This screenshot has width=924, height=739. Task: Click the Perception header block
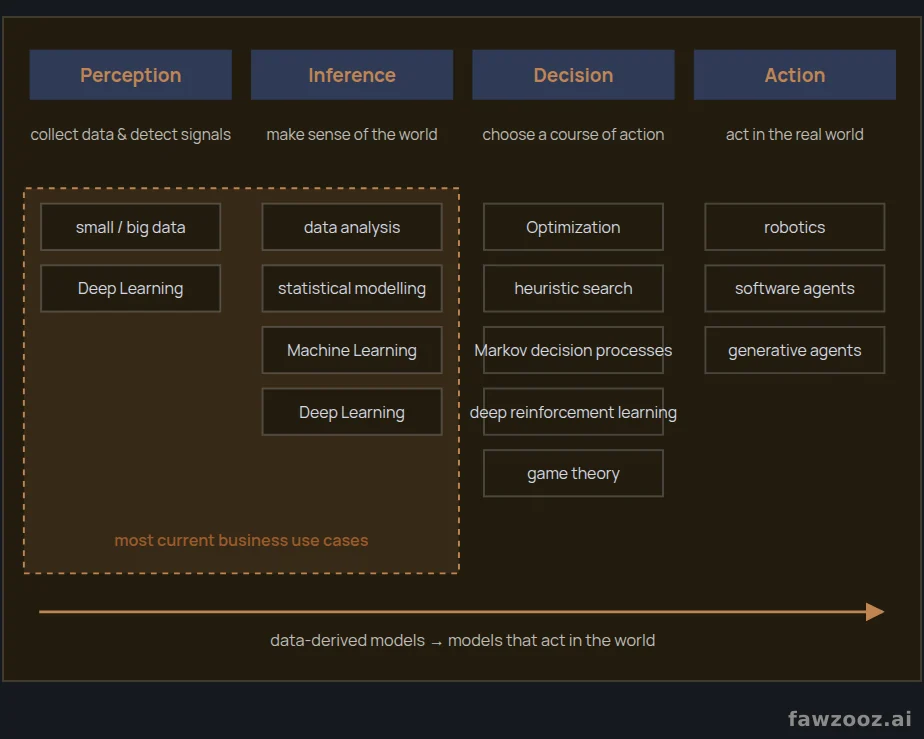pos(131,75)
